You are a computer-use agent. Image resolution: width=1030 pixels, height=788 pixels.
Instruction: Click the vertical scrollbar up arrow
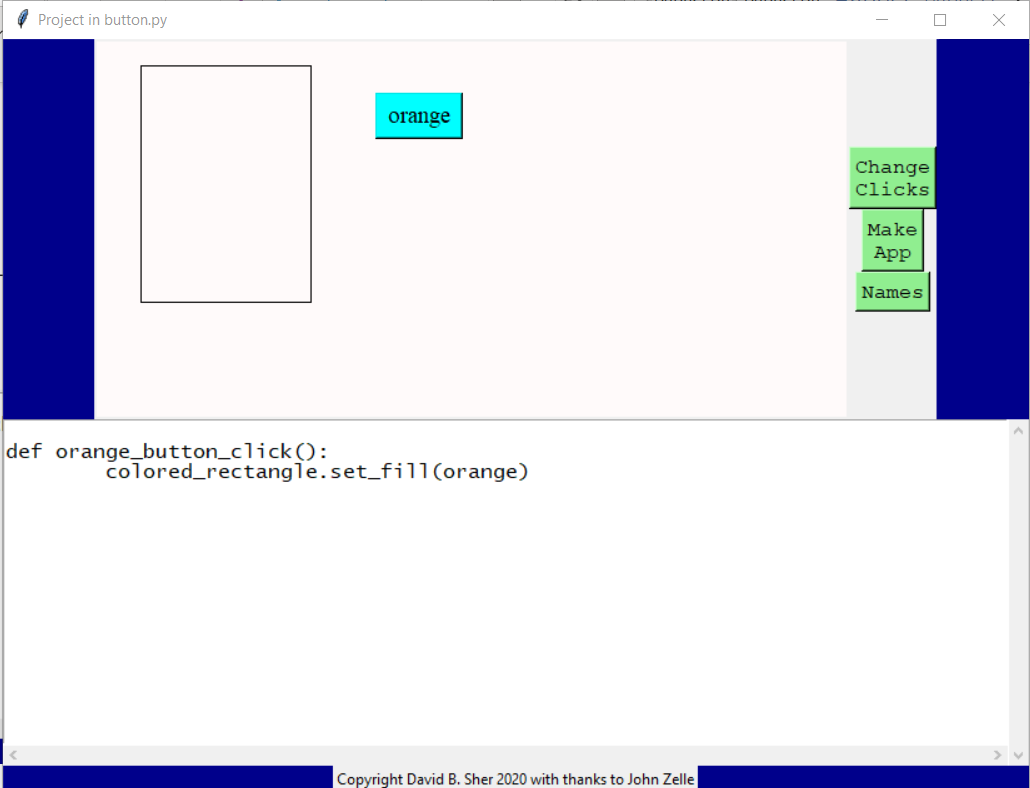point(1018,431)
